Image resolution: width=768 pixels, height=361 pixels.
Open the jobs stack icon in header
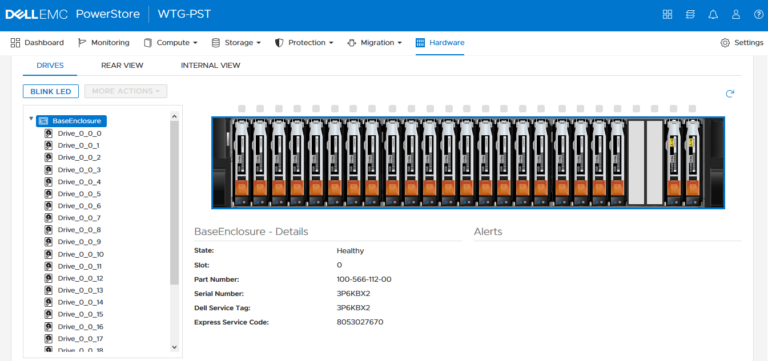tap(690, 14)
